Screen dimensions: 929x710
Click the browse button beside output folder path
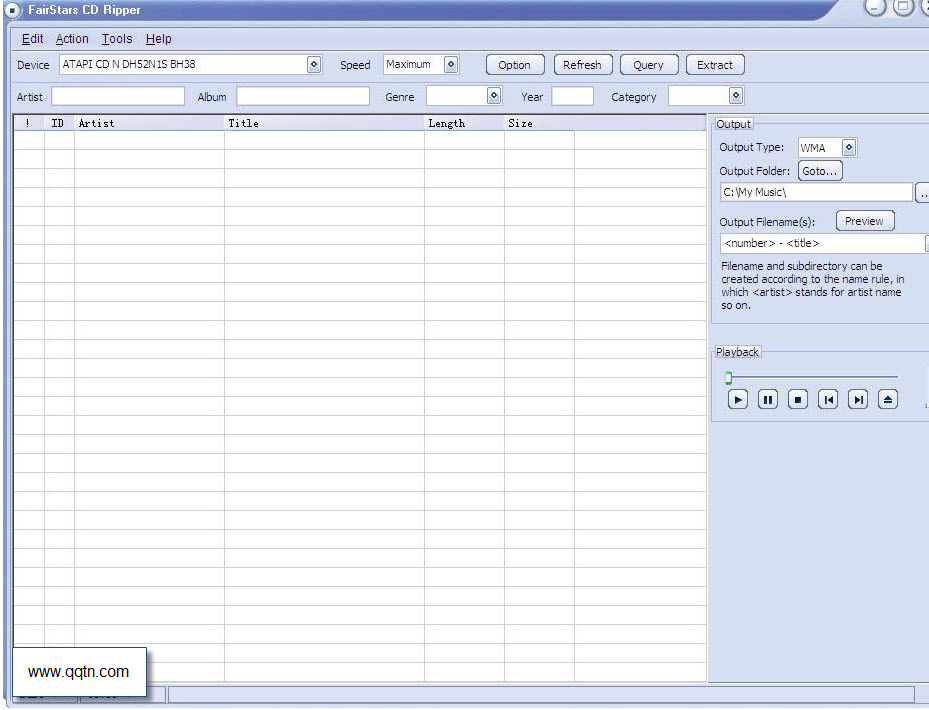point(922,193)
